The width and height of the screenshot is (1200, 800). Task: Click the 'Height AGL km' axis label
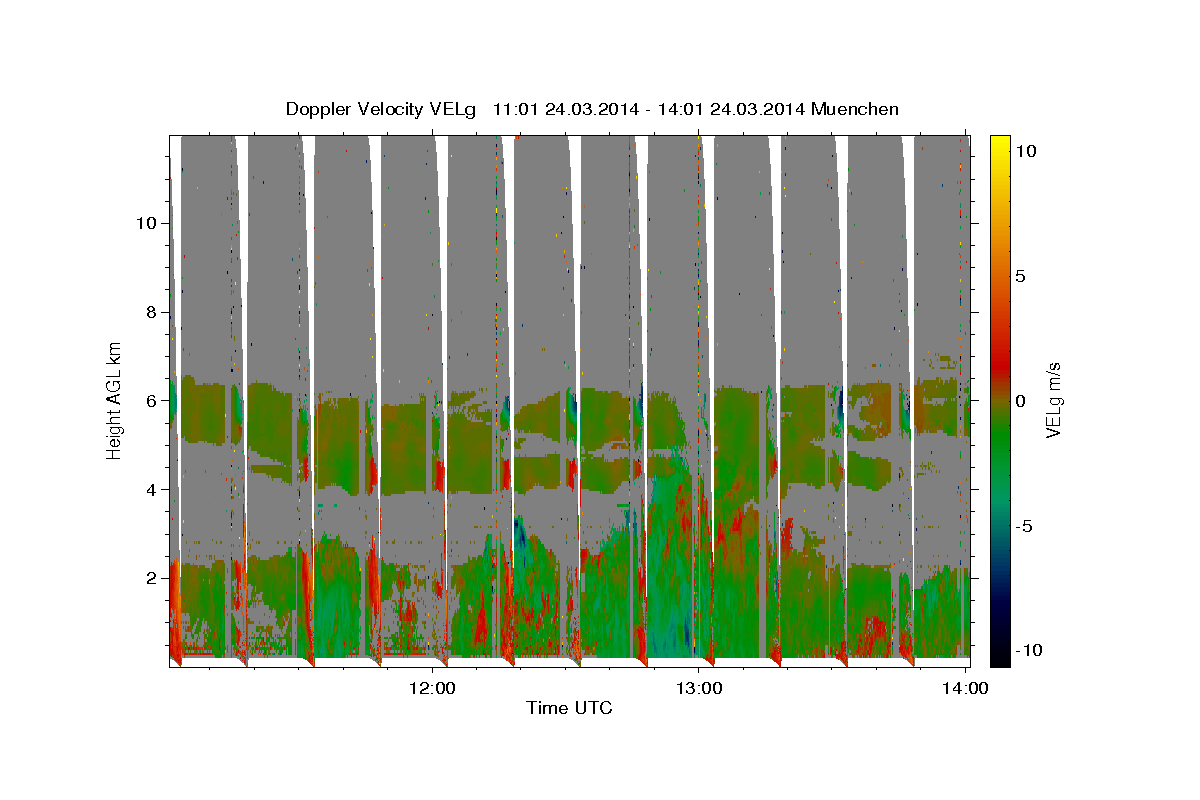click(x=115, y=400)
